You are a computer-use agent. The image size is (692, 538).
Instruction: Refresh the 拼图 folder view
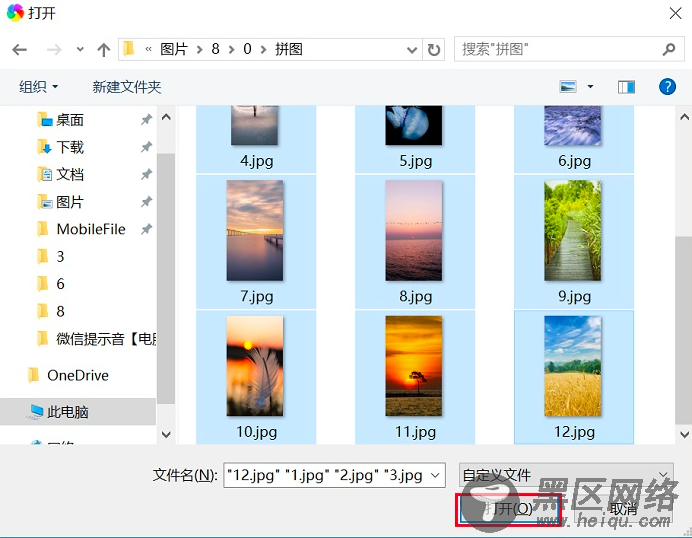click(x=434, y=49)
